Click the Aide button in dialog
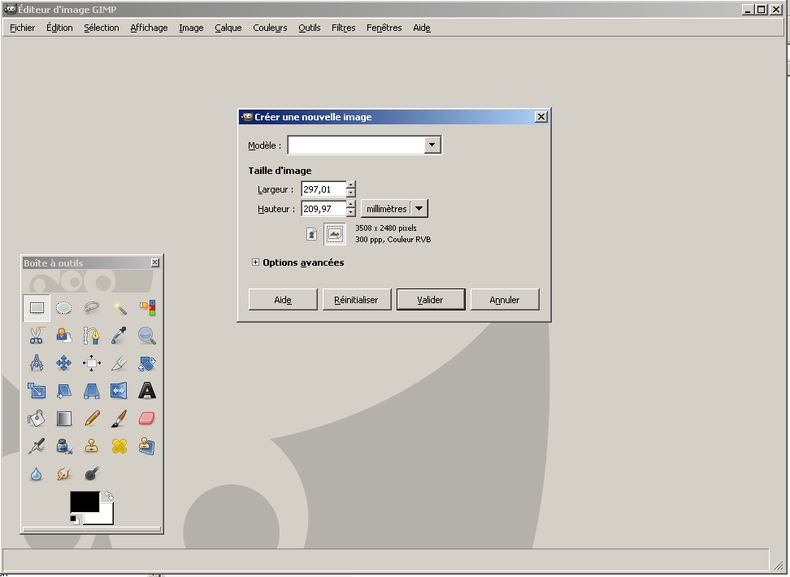The image size is (790, 577). (x=283, y=299)
